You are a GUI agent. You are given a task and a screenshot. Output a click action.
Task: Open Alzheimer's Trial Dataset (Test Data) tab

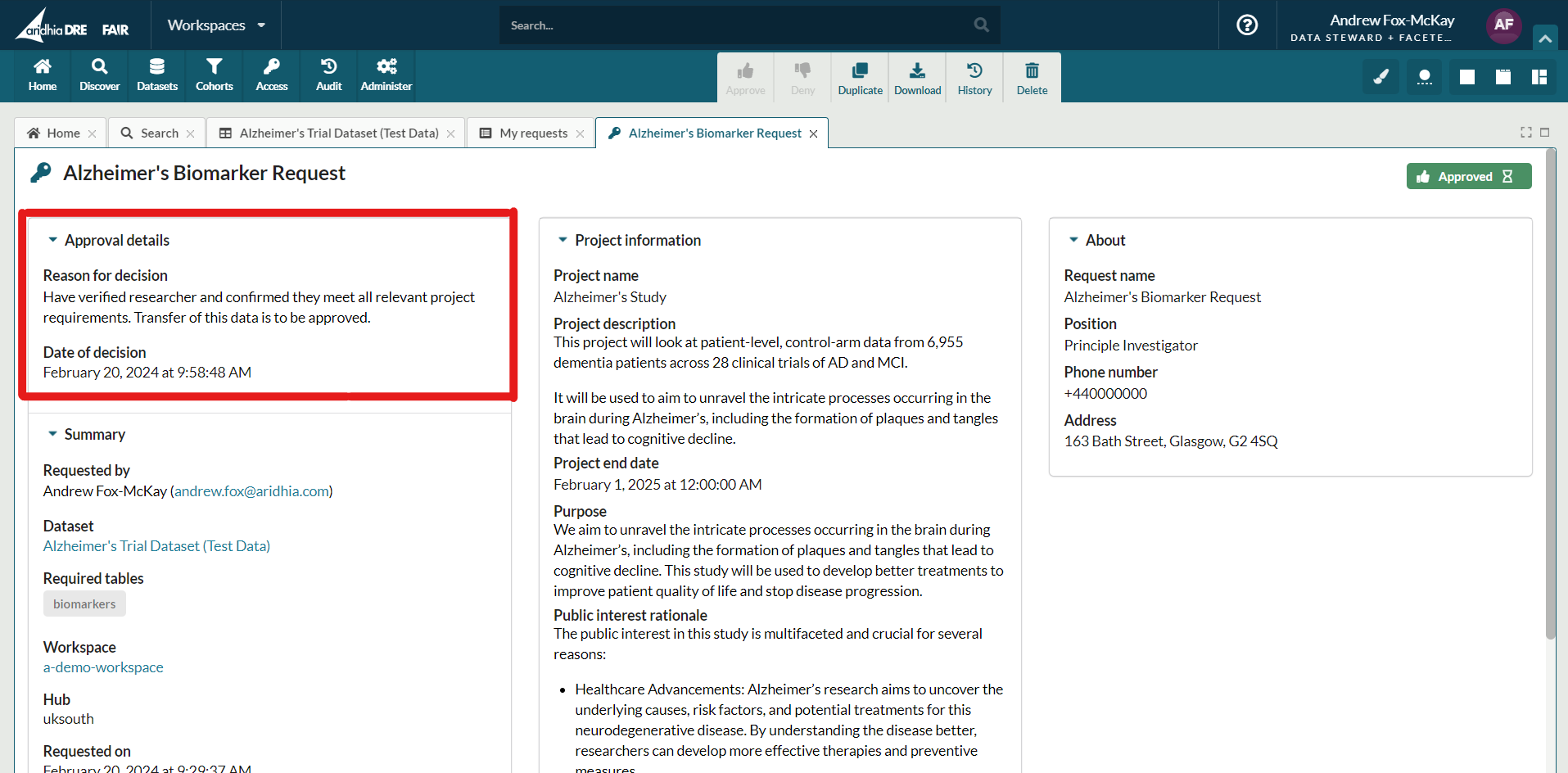point(338,133)
